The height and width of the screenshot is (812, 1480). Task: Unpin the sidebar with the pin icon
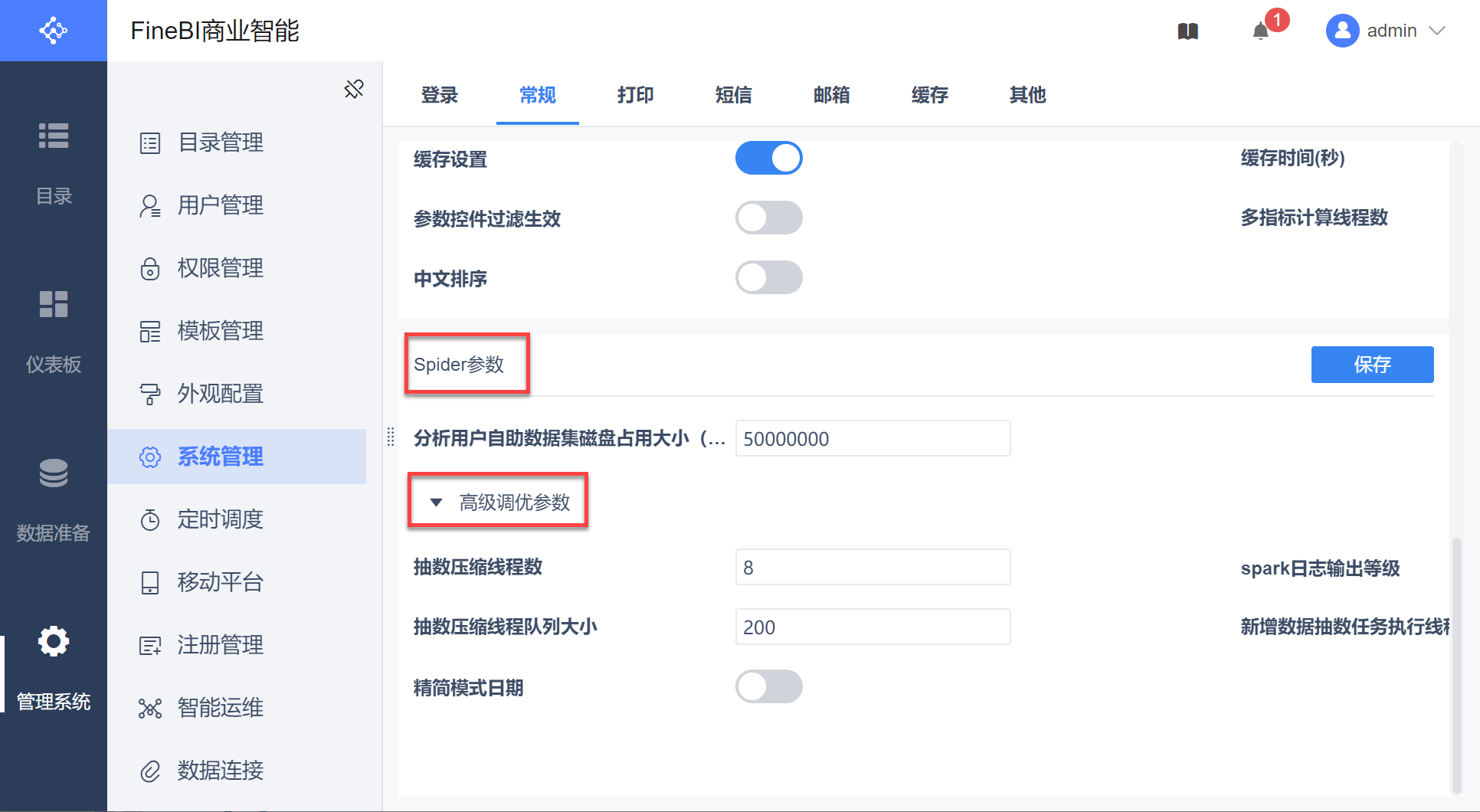(354, 89)
